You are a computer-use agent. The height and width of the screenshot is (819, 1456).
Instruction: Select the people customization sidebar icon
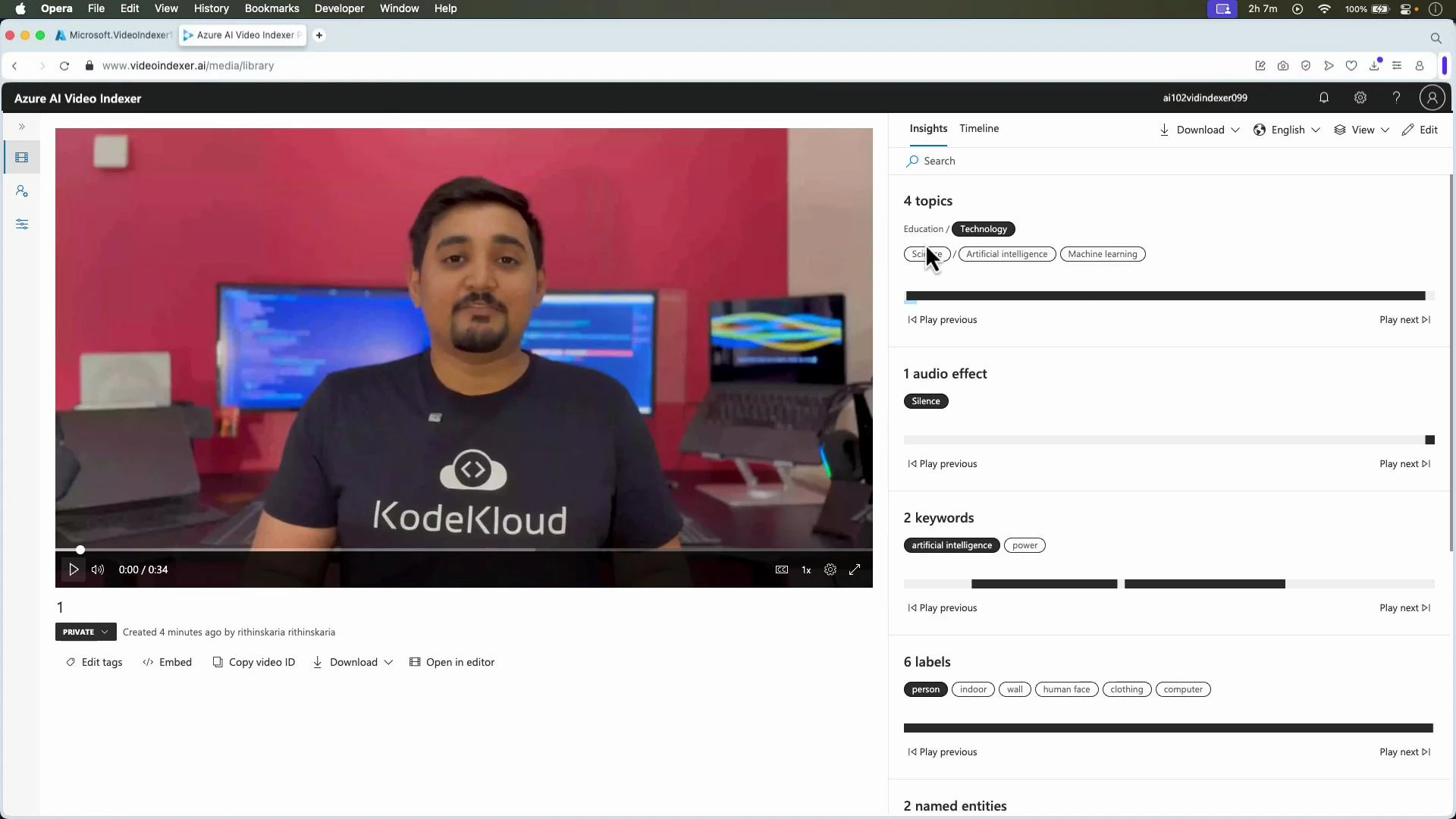point(22,190)
